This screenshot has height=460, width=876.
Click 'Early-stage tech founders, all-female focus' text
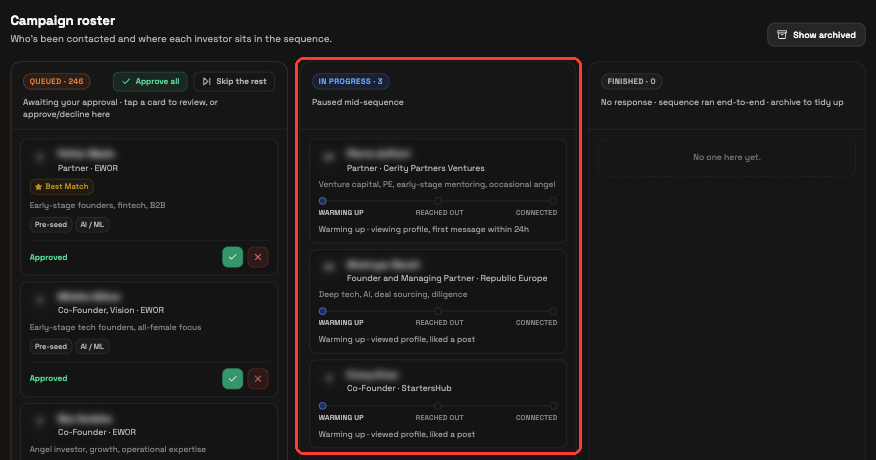(115, 327)
